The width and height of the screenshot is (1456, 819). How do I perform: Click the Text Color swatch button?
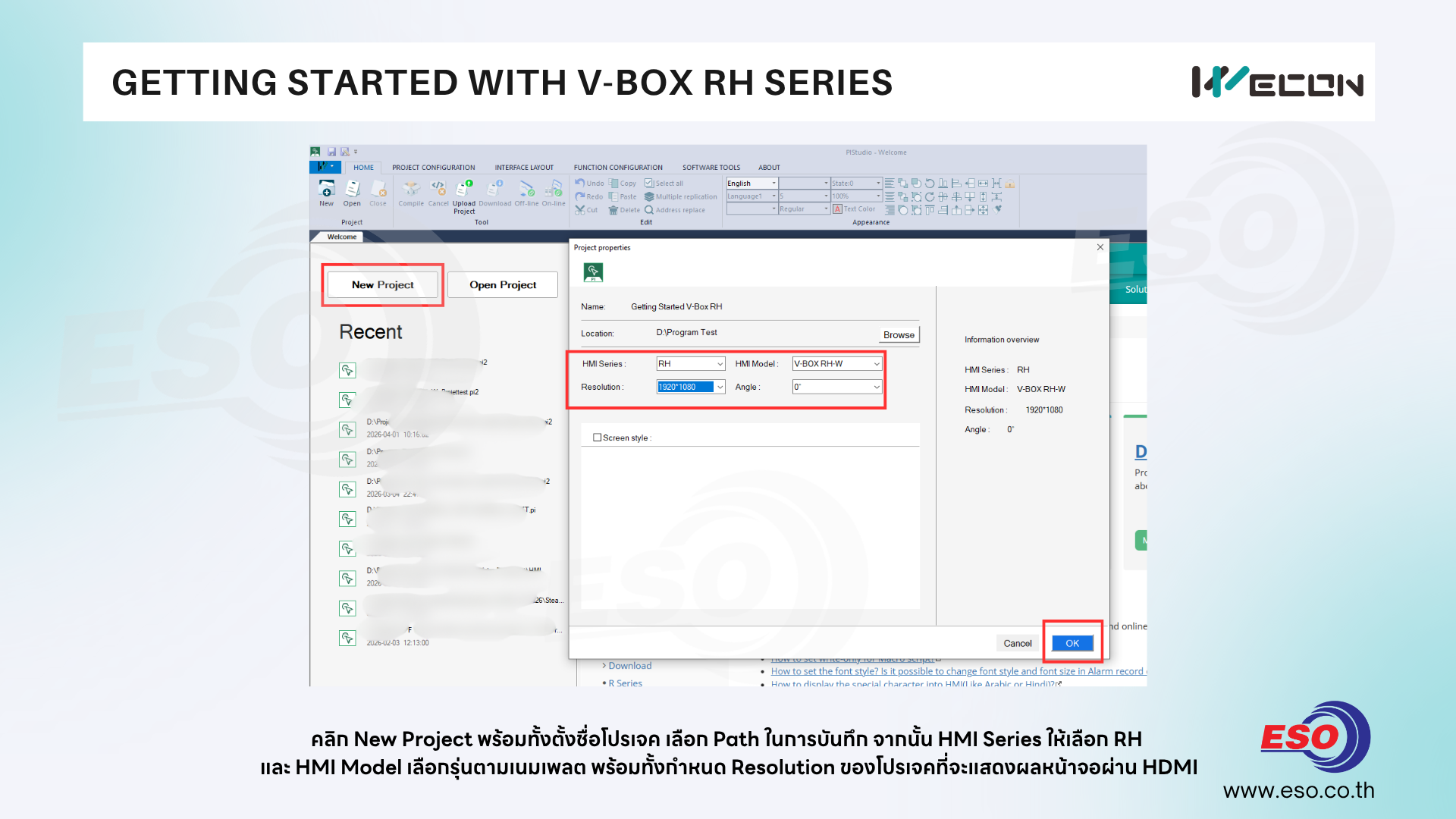tap(838, 209)
